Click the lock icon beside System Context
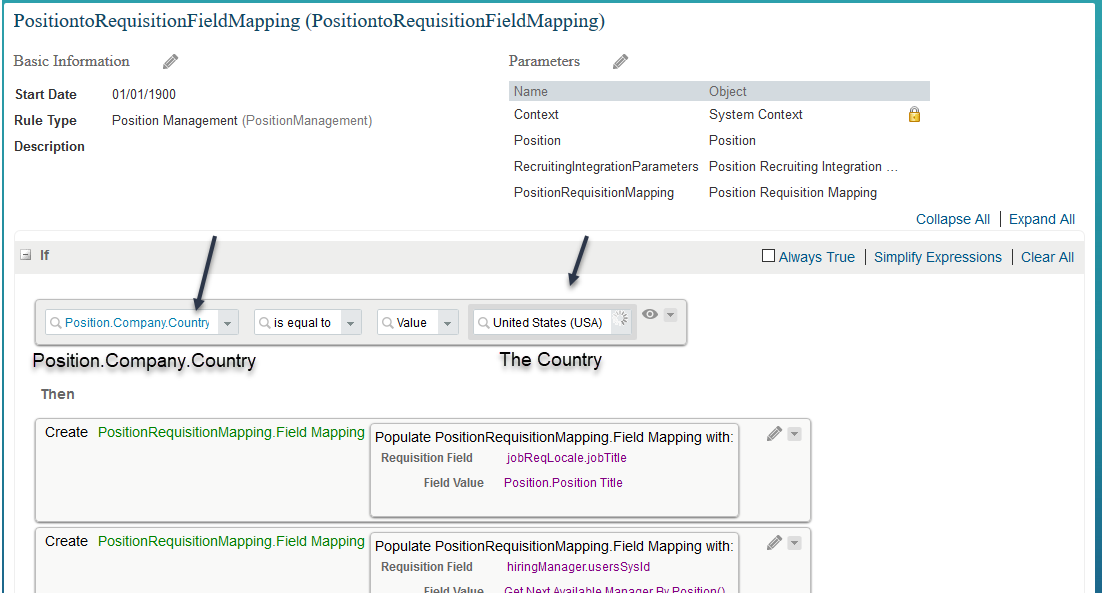This screenshot has width=1102, height=593. (x=914, y=114)
